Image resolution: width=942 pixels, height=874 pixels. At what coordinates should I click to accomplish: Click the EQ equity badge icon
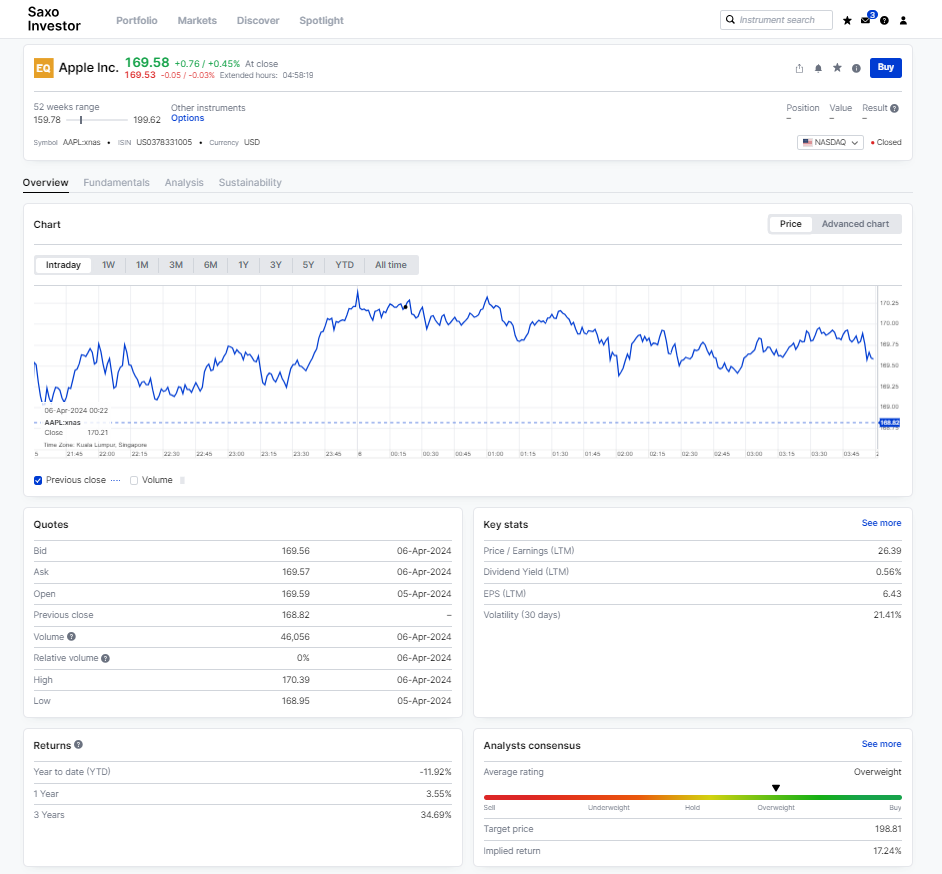click(x=43, y=68)
